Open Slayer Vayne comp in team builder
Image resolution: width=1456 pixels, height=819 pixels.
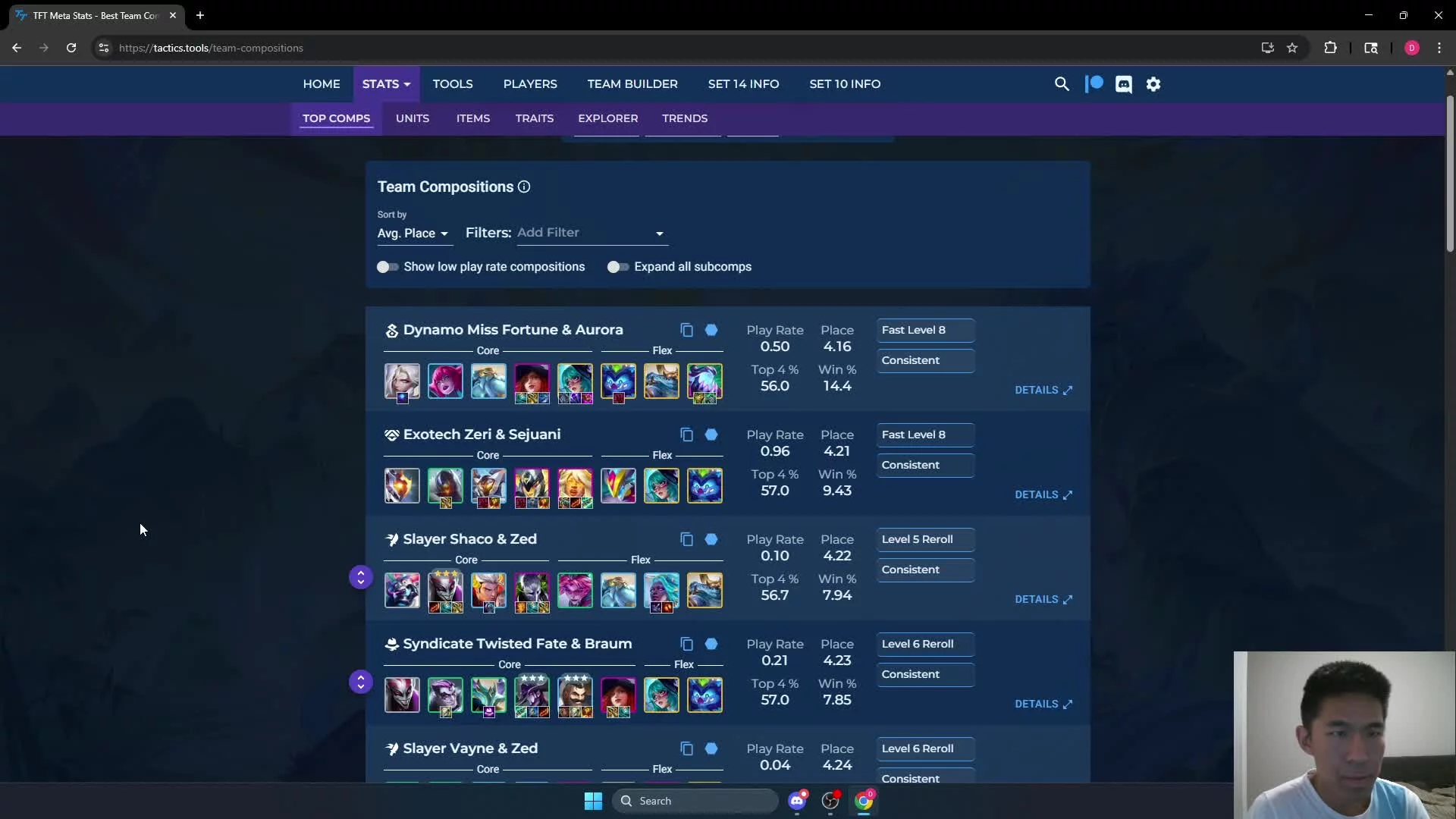(711, 748)
